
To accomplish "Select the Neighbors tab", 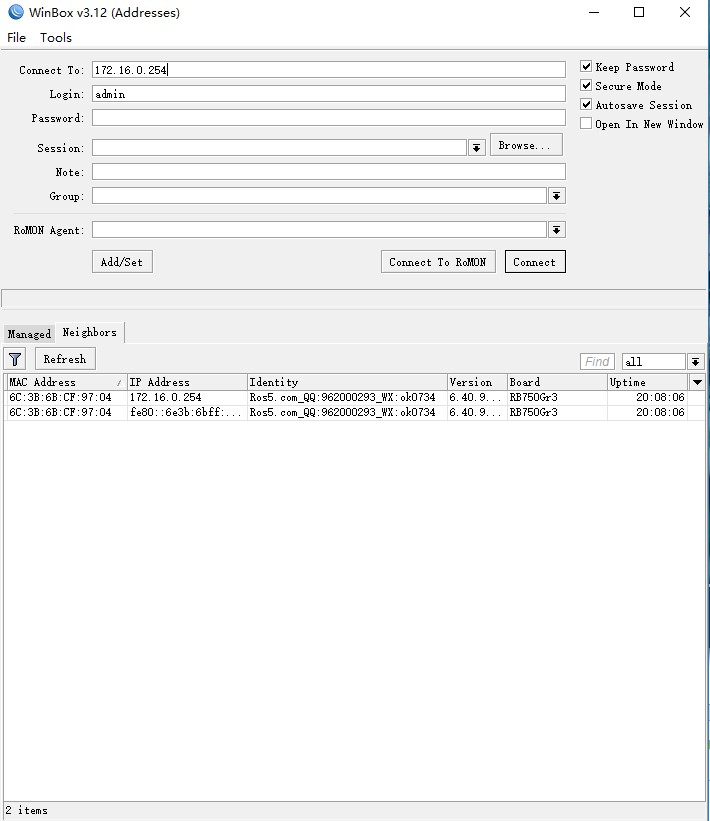I will 90,332.
